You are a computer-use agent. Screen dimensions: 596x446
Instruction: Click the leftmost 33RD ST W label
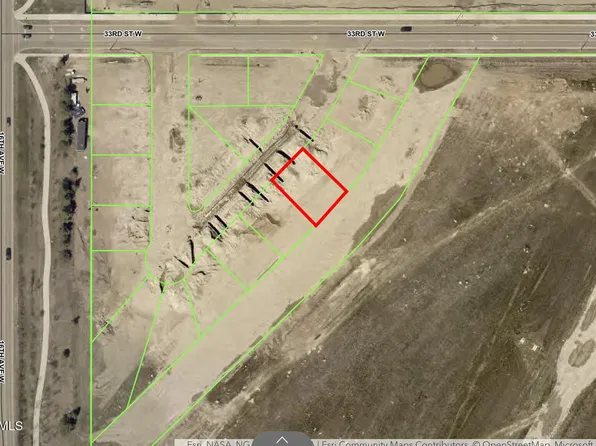tap(123, 34)
